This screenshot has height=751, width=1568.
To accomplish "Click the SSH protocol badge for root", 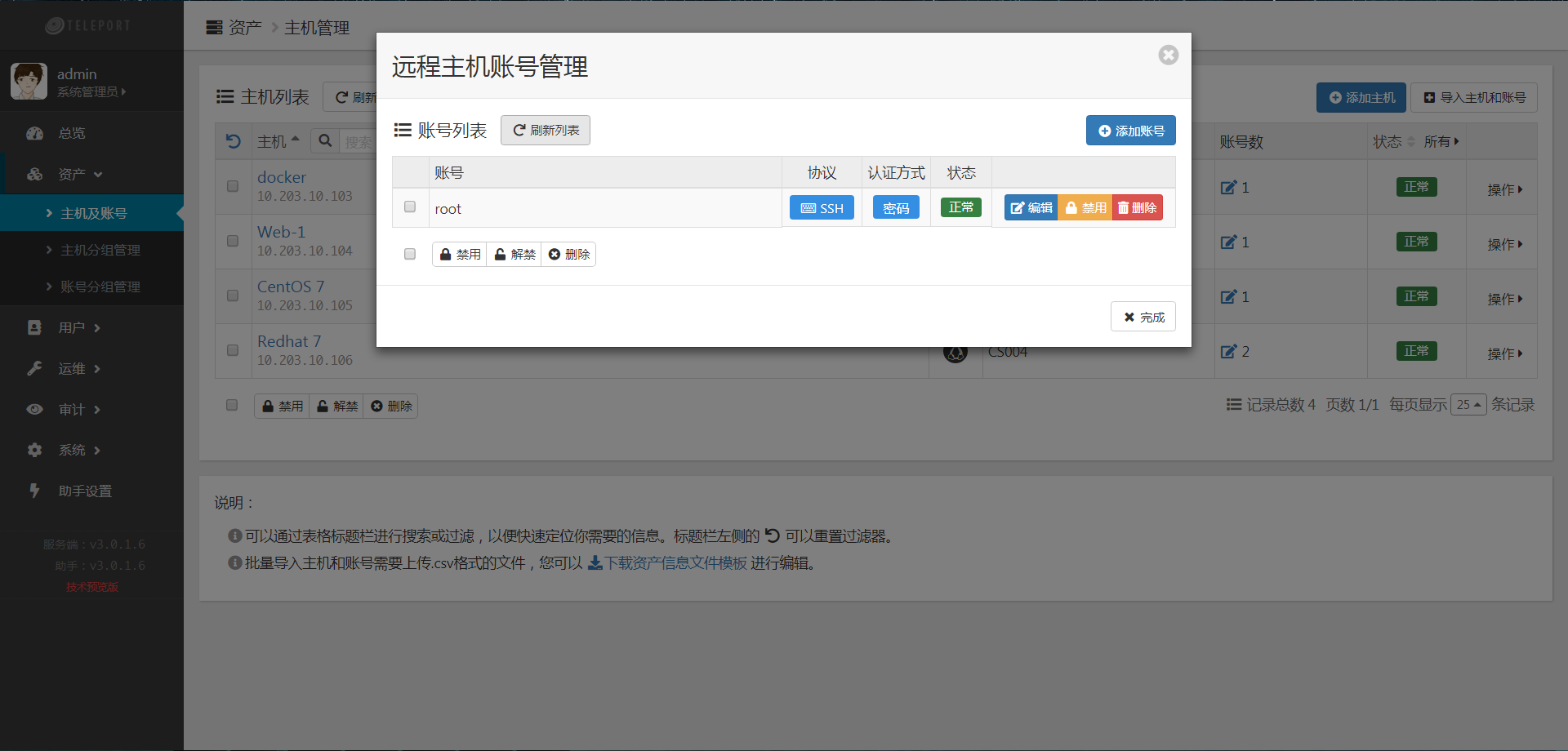I will (x=822, y=208).
